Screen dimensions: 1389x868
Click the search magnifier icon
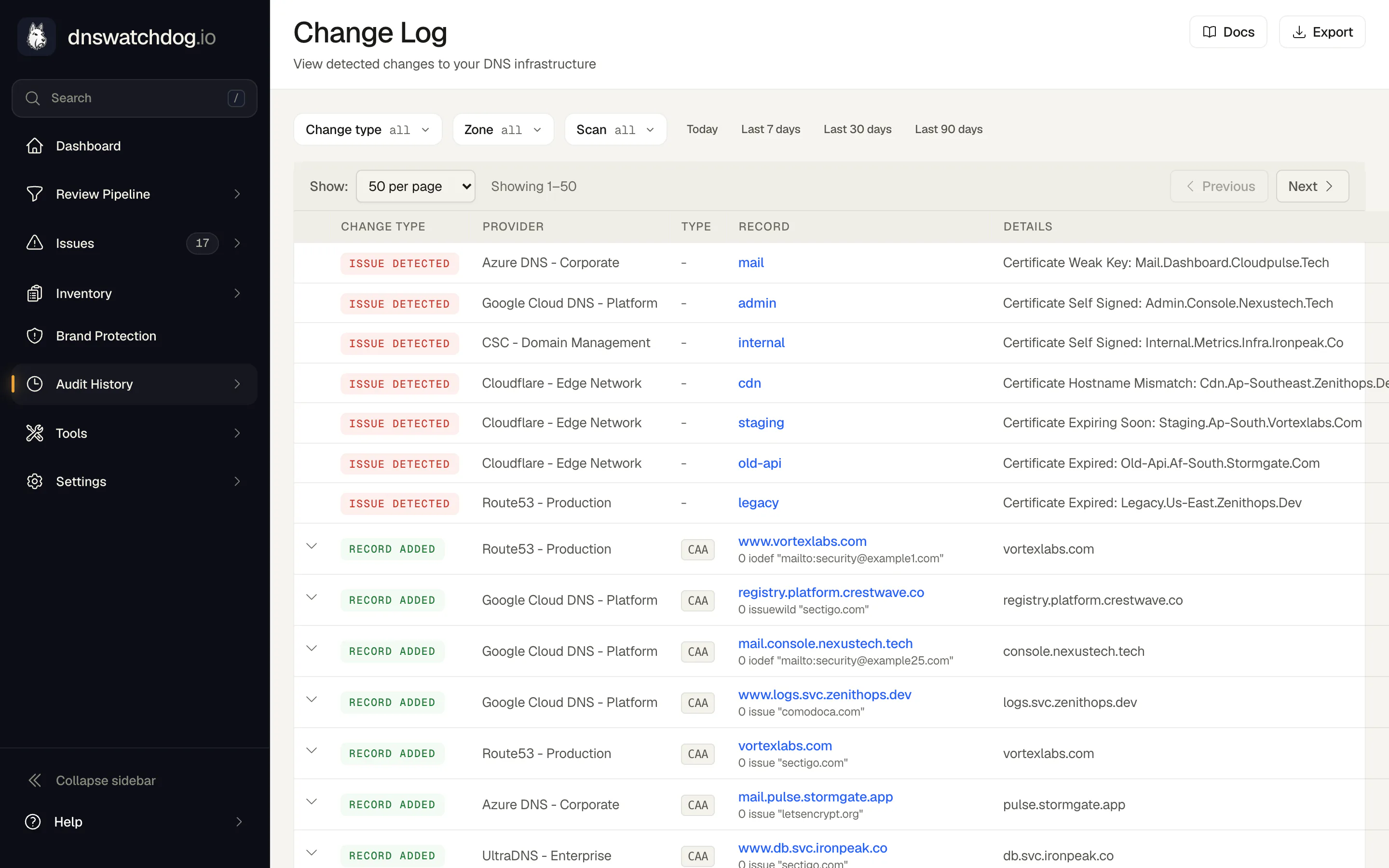click(33, 98)
